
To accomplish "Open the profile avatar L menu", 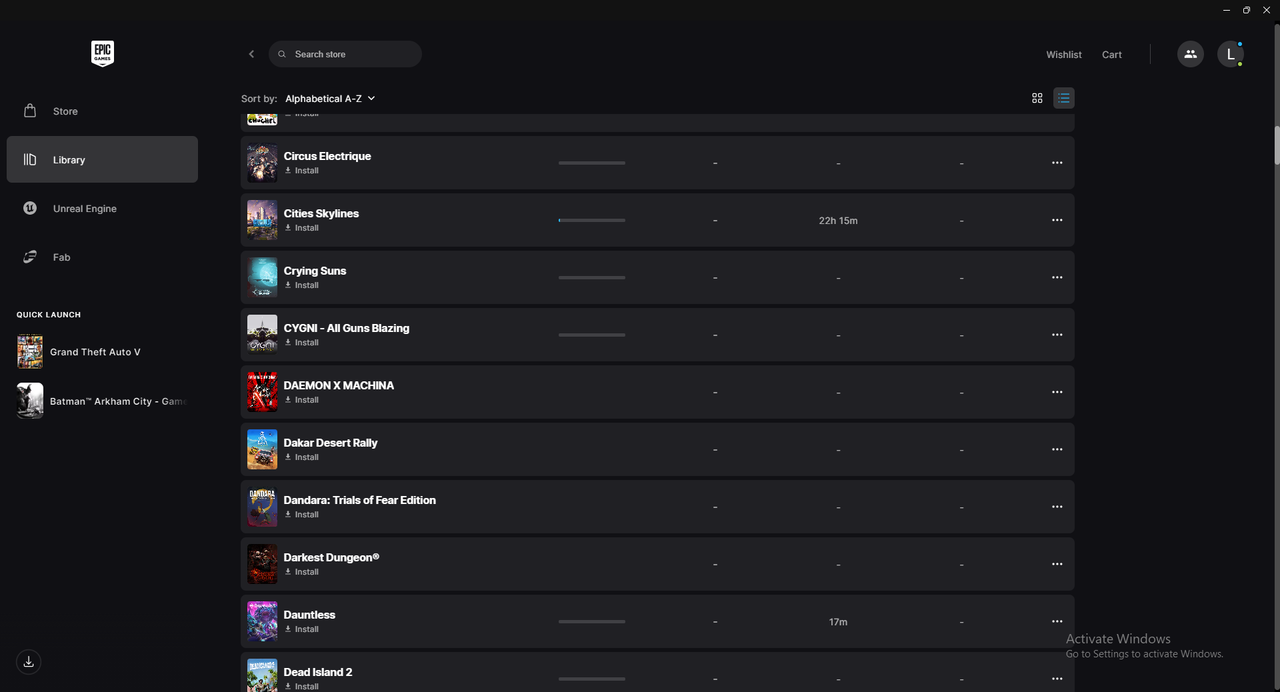I will coord(1230,54).
